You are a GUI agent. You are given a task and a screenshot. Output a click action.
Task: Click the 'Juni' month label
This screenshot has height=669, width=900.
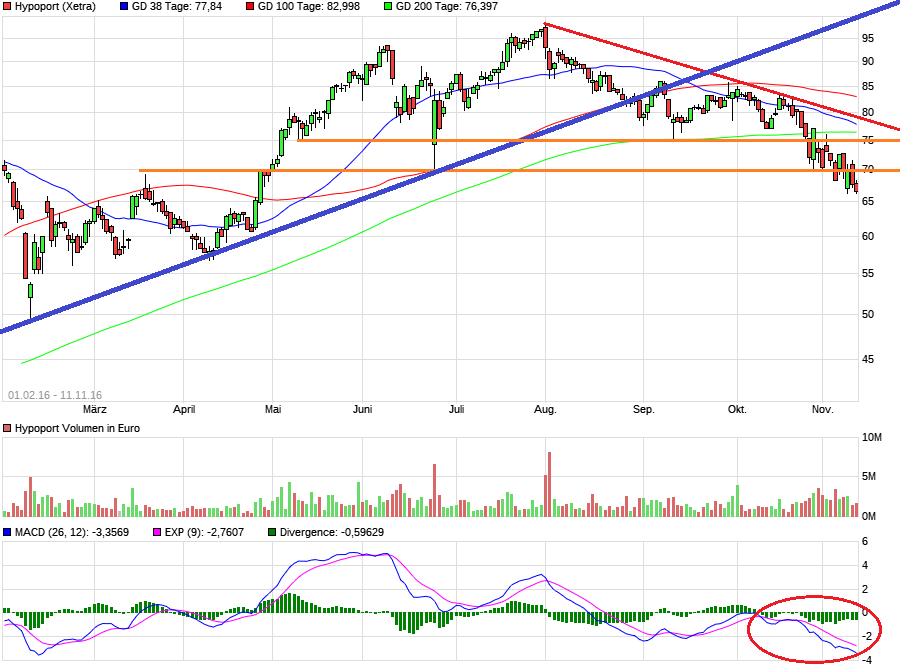363,410
